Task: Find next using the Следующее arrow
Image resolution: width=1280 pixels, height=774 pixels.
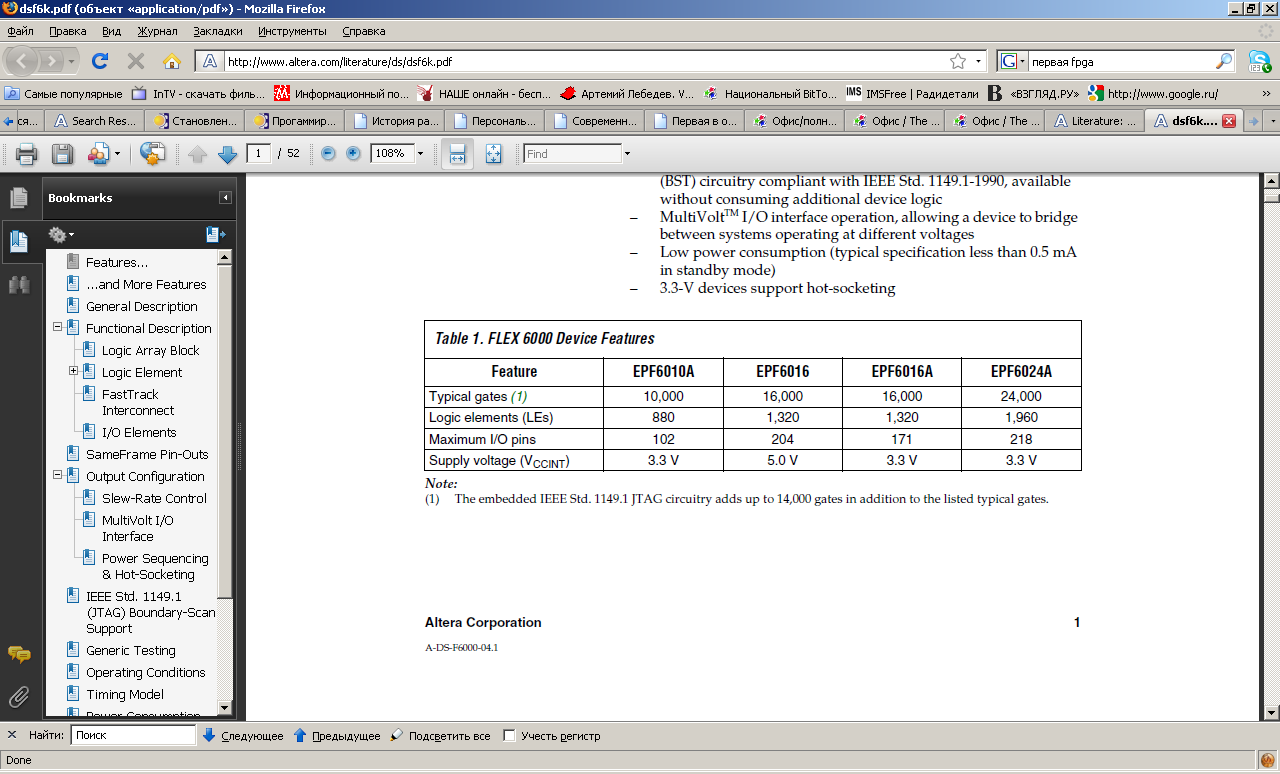Action: coord(243,736)
